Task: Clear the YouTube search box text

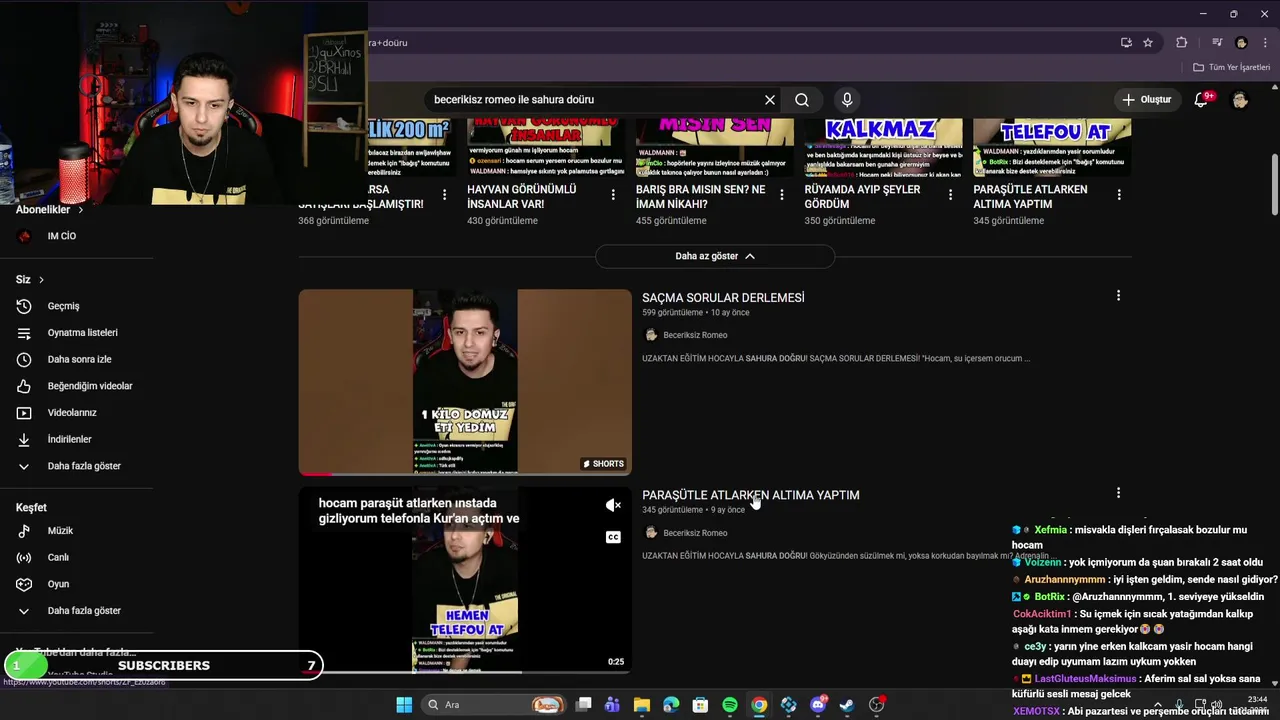Action: coord(770,100)
